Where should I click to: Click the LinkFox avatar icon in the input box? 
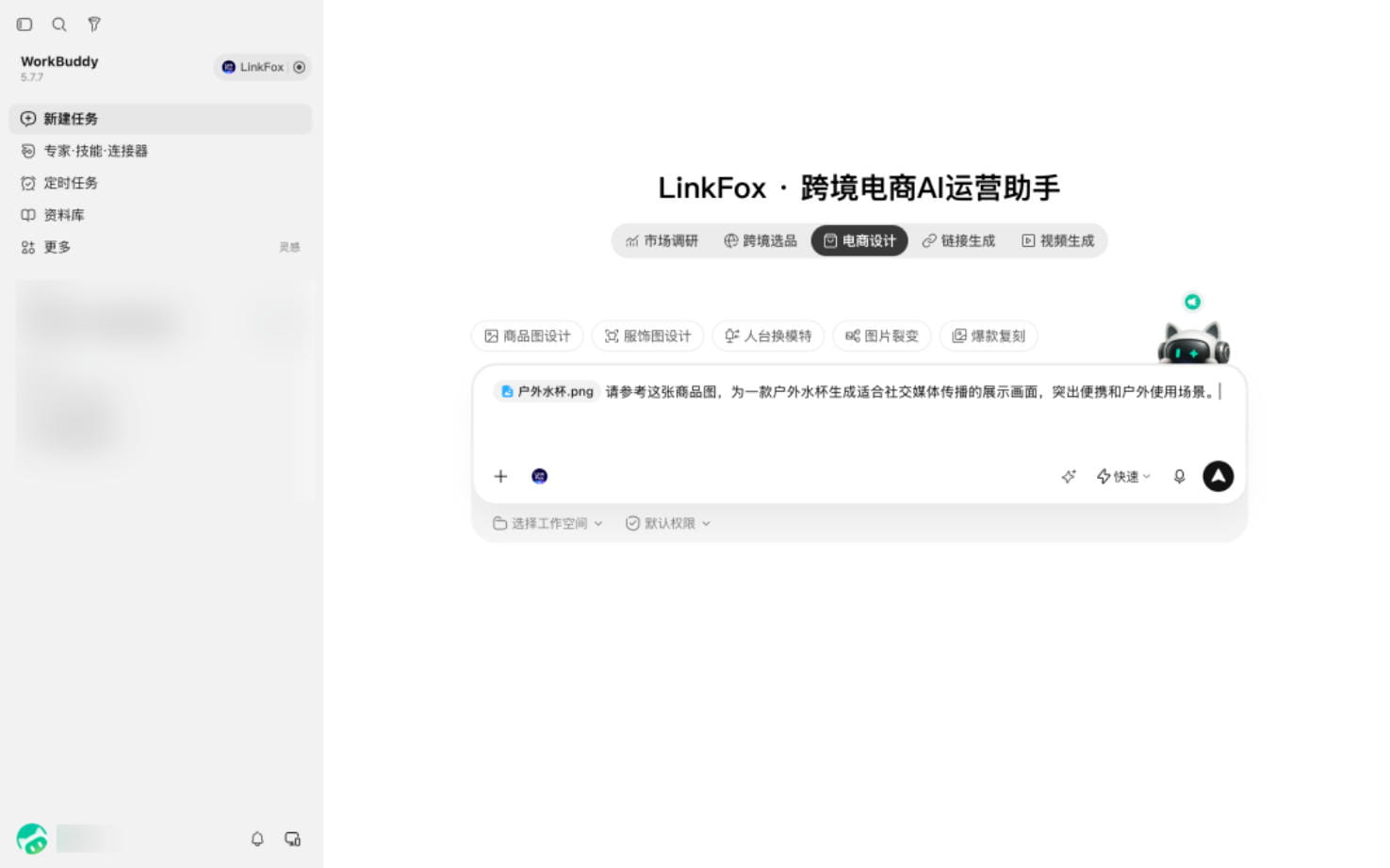[540, 477]
